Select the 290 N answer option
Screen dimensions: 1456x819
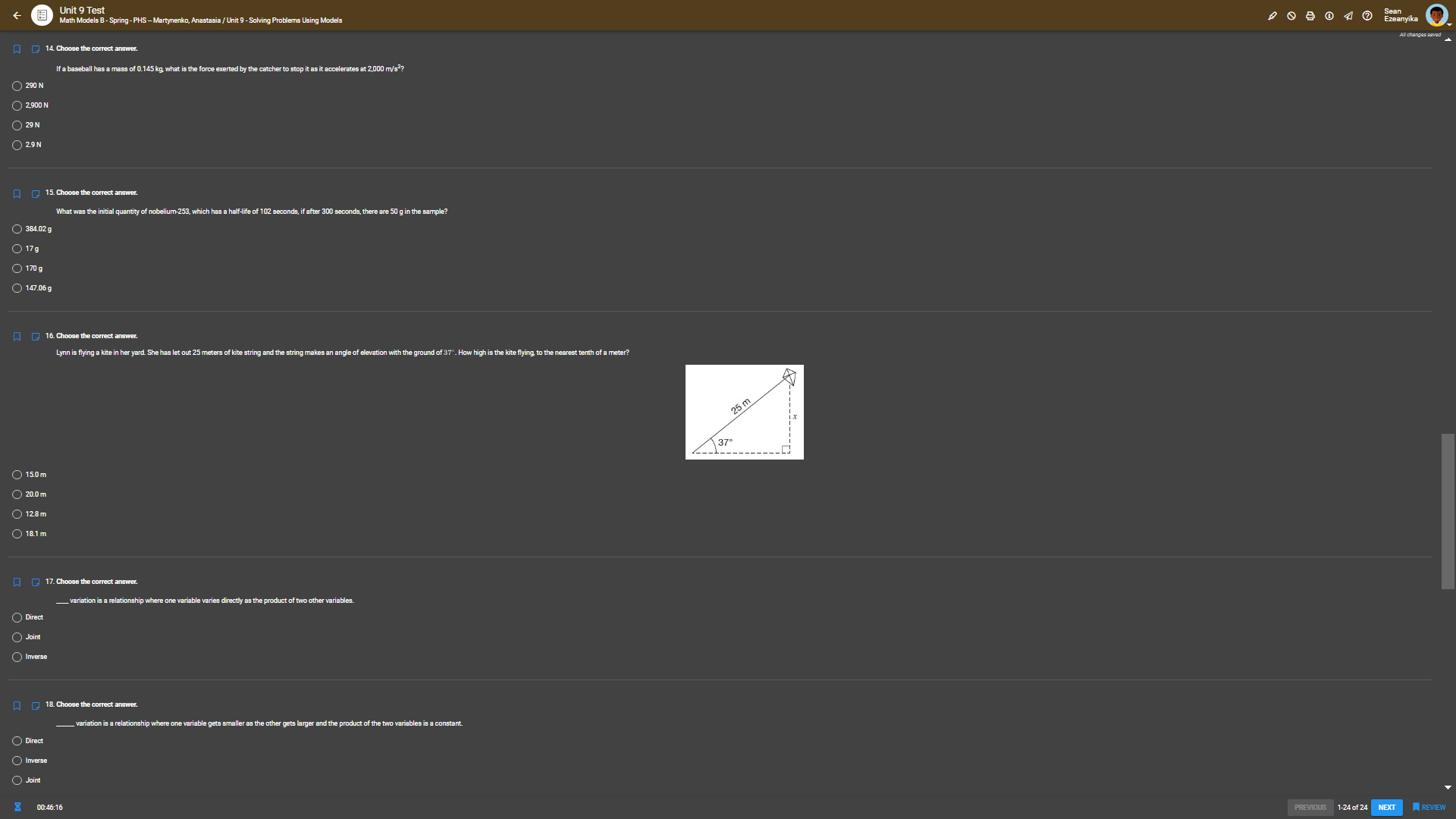17,86
